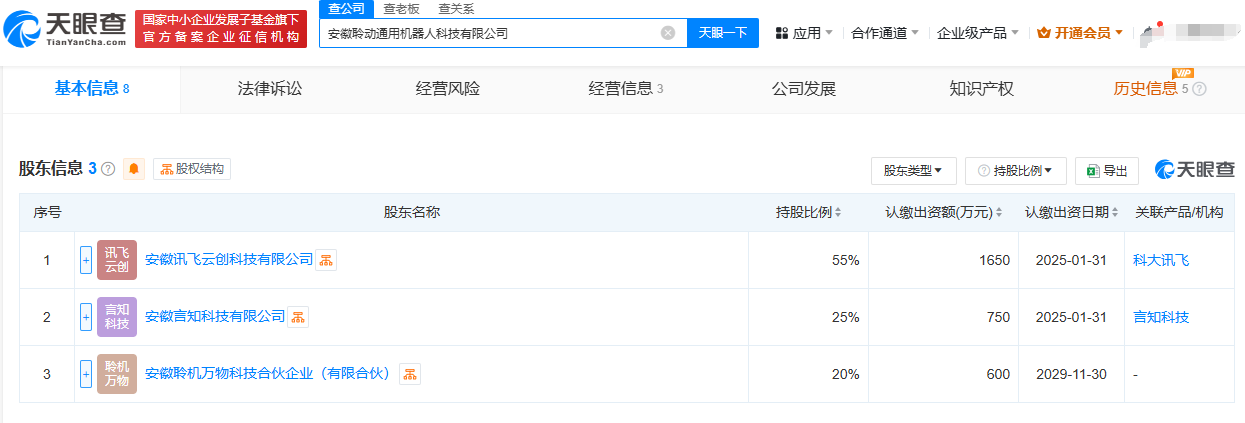Screen dimensions: 1245x423
Task: Open equity structure icon beside 安徽言知科技有限公司
Action: click(x=298, y=317)
